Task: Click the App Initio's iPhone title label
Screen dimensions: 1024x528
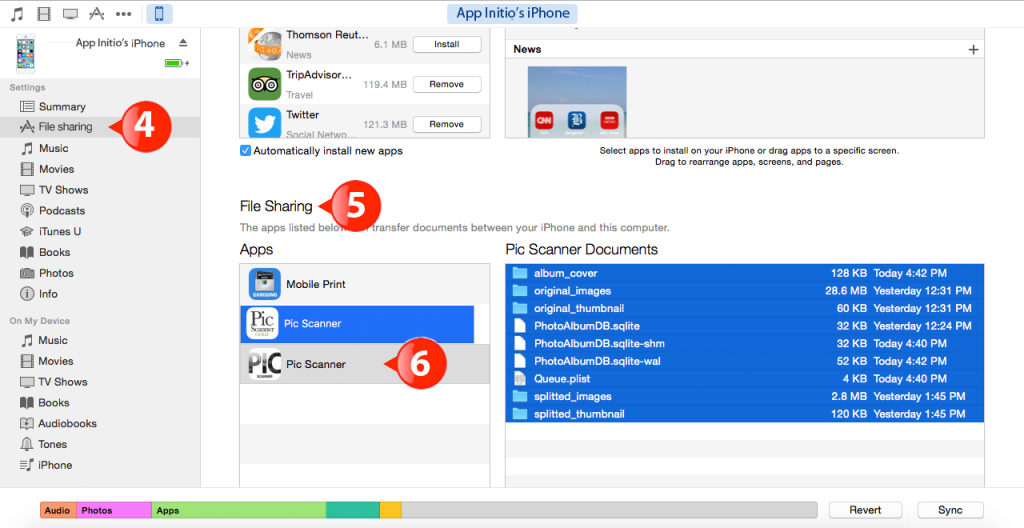Action: 513,13
